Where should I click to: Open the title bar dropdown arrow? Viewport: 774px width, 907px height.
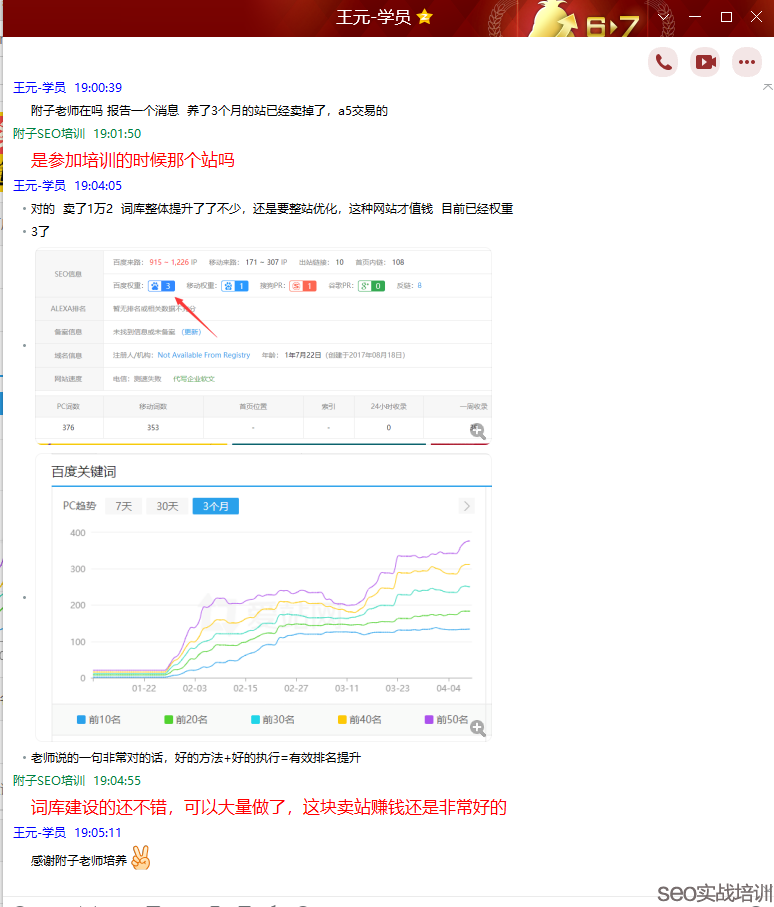click(x=664, y=17)
